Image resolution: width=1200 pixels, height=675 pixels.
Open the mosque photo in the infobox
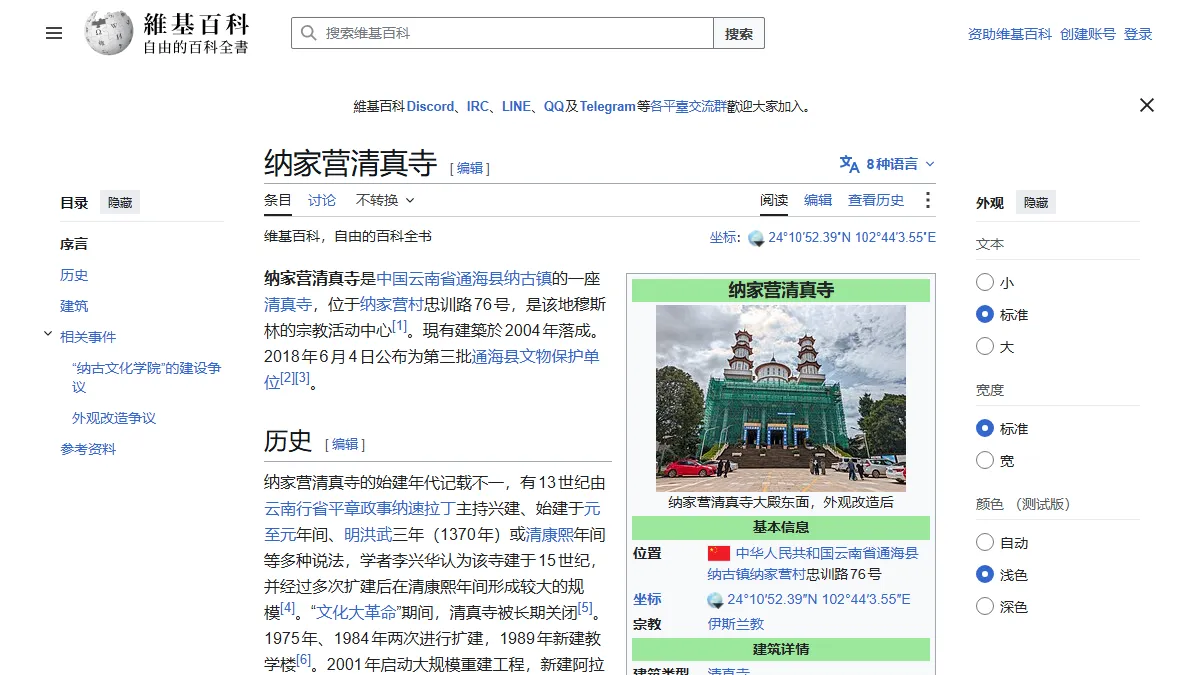pyautogui.click(x=780, y=398)
